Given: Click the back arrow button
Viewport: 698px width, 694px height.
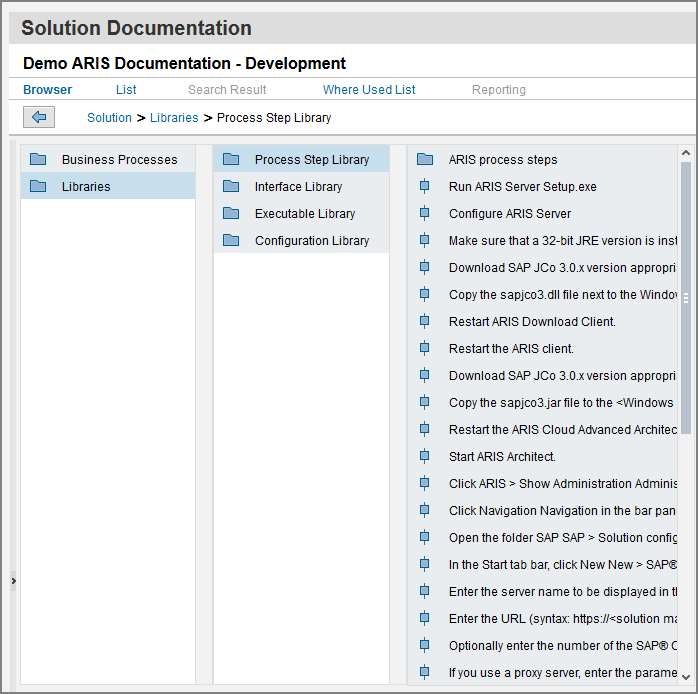Looking at the screenshot, I should point(39,117).
